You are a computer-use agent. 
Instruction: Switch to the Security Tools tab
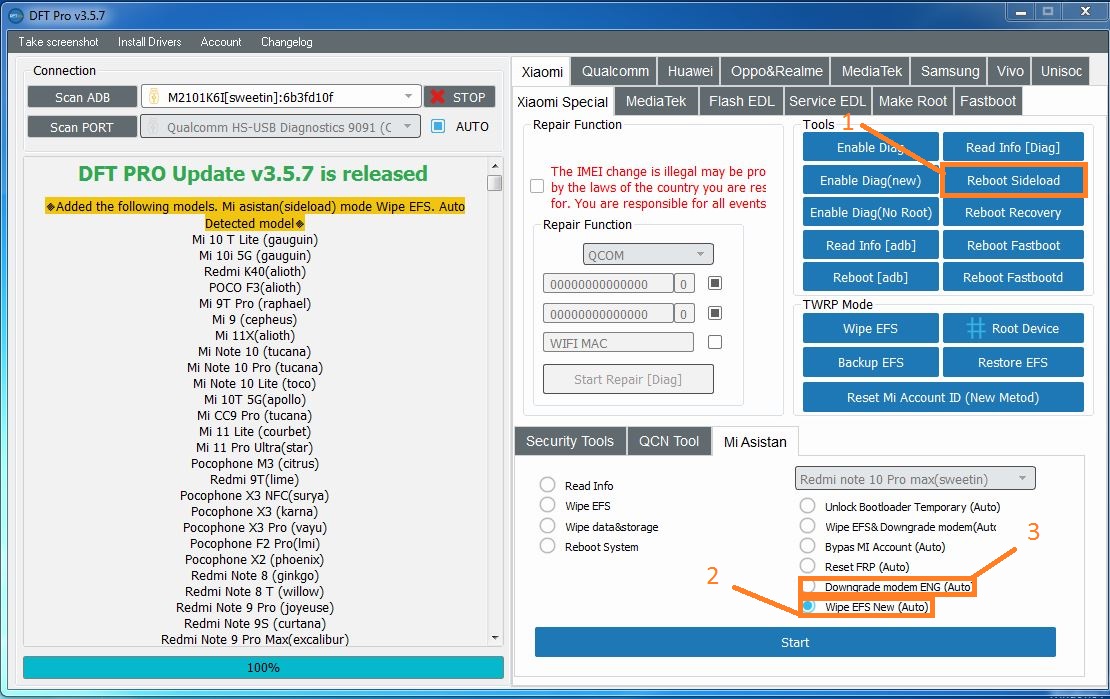570,441
